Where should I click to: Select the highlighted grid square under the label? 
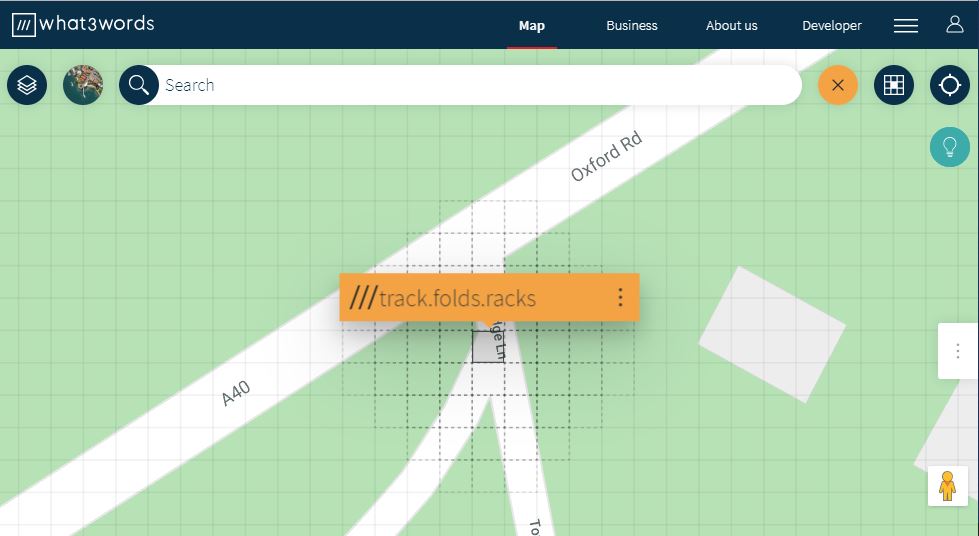click(488, 347)
